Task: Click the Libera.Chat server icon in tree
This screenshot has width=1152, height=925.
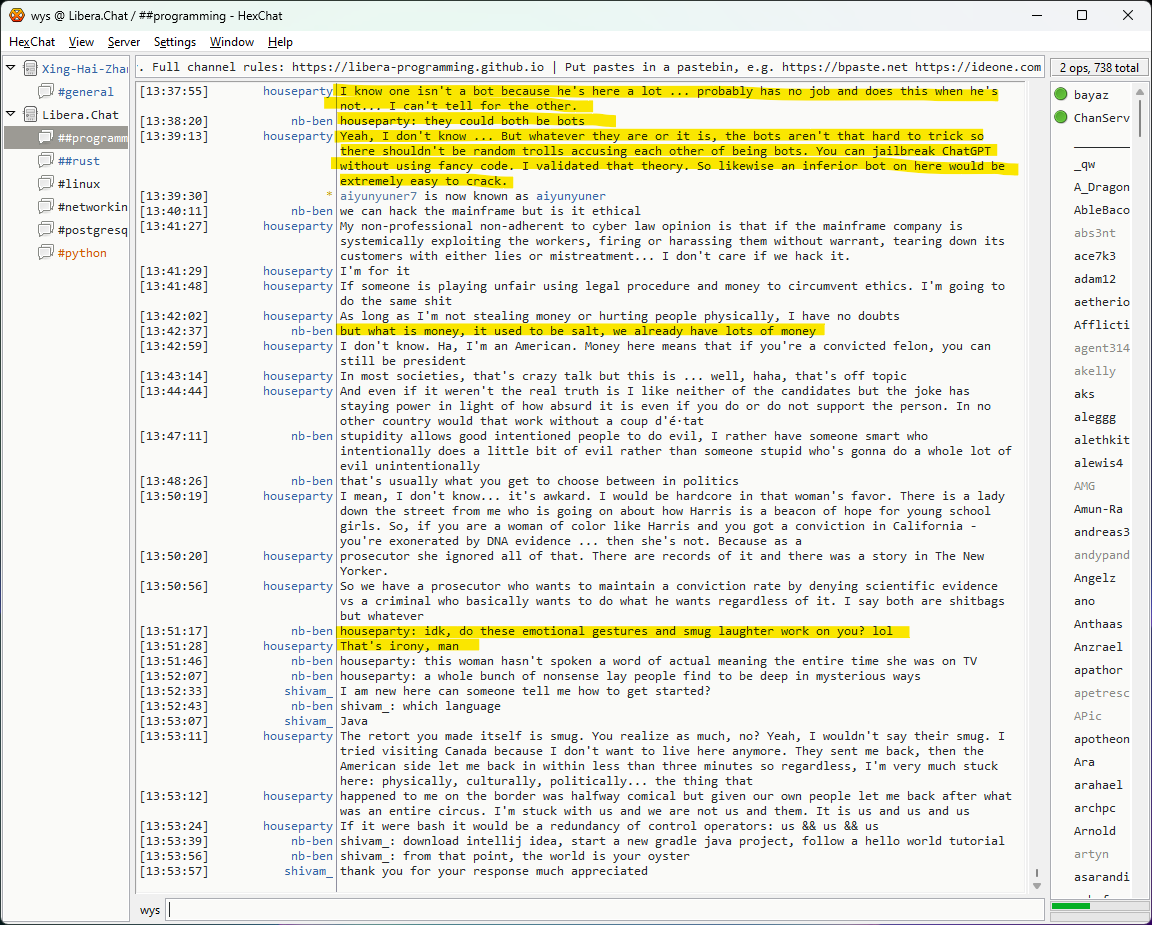Action: click(x=31, y=115)
